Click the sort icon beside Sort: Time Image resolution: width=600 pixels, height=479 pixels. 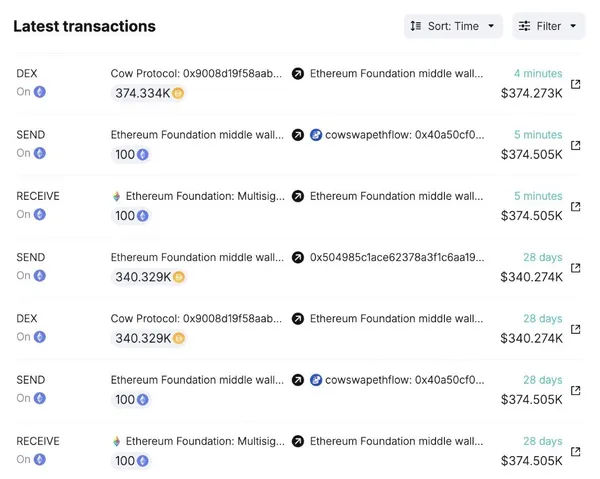pyautogui.click(x=416, y=26)
